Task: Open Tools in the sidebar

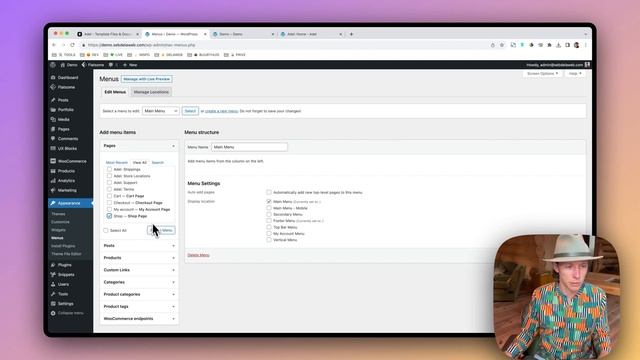Action: (63, 294)
